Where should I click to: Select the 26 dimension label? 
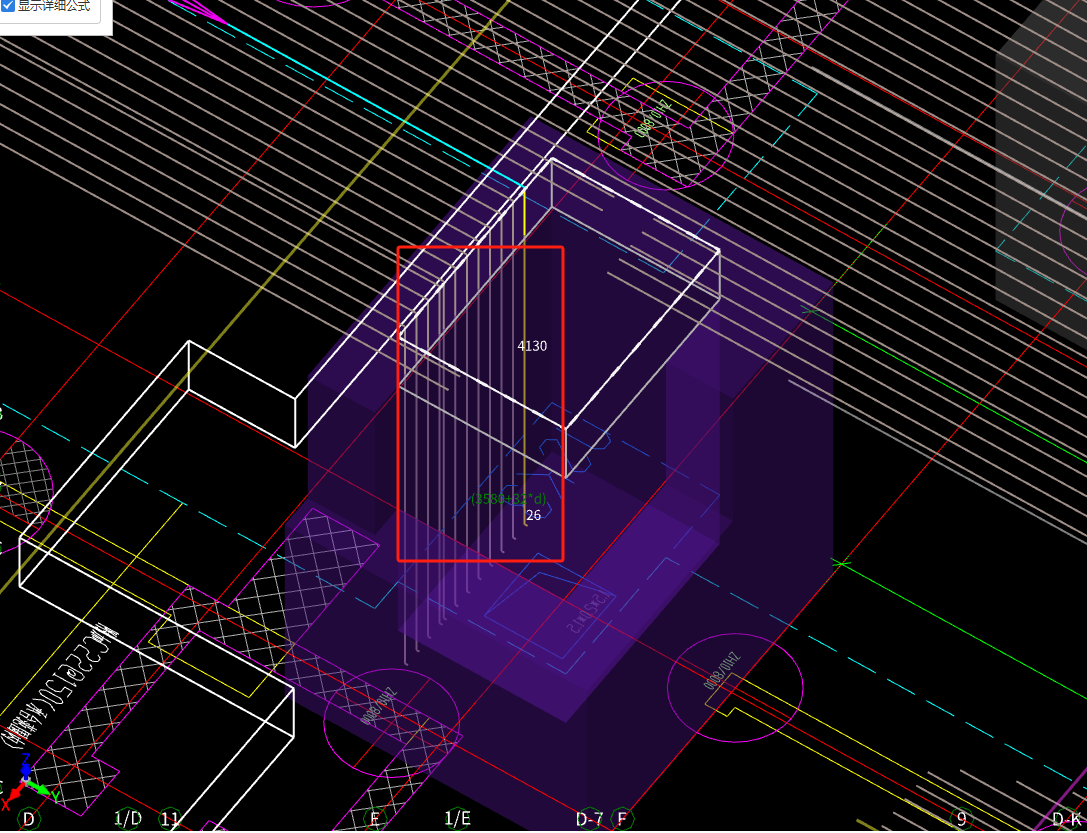(533, 515)
